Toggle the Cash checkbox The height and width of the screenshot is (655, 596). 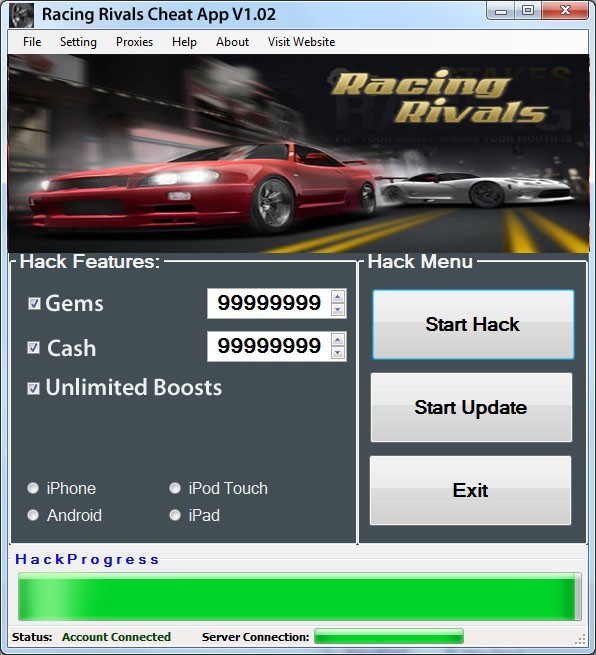tap(33, 347)
